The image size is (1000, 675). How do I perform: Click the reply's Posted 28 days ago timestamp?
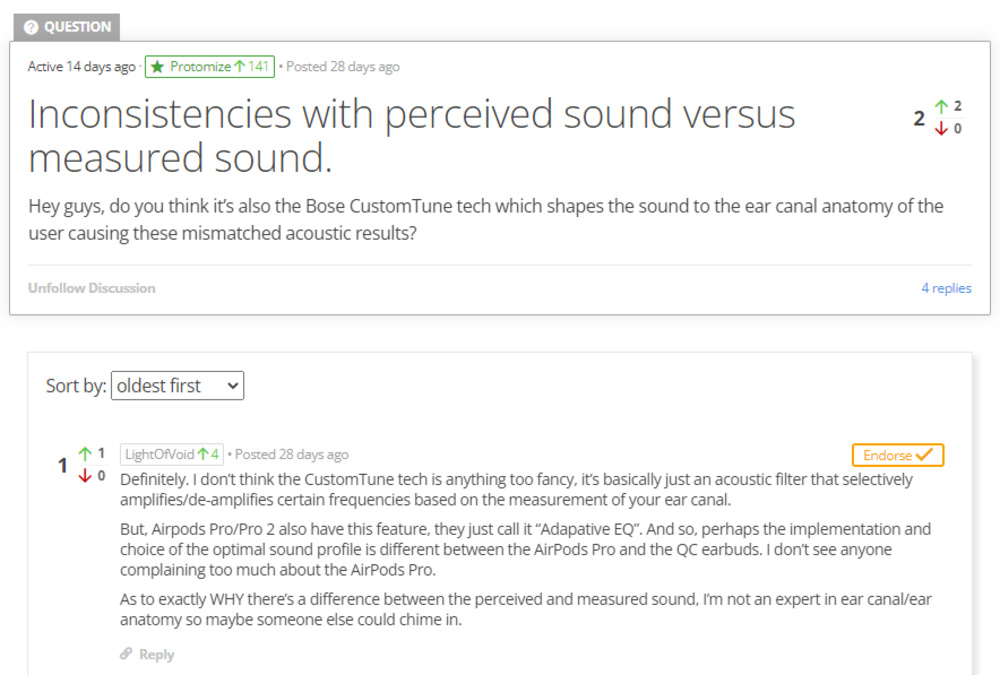292,455
